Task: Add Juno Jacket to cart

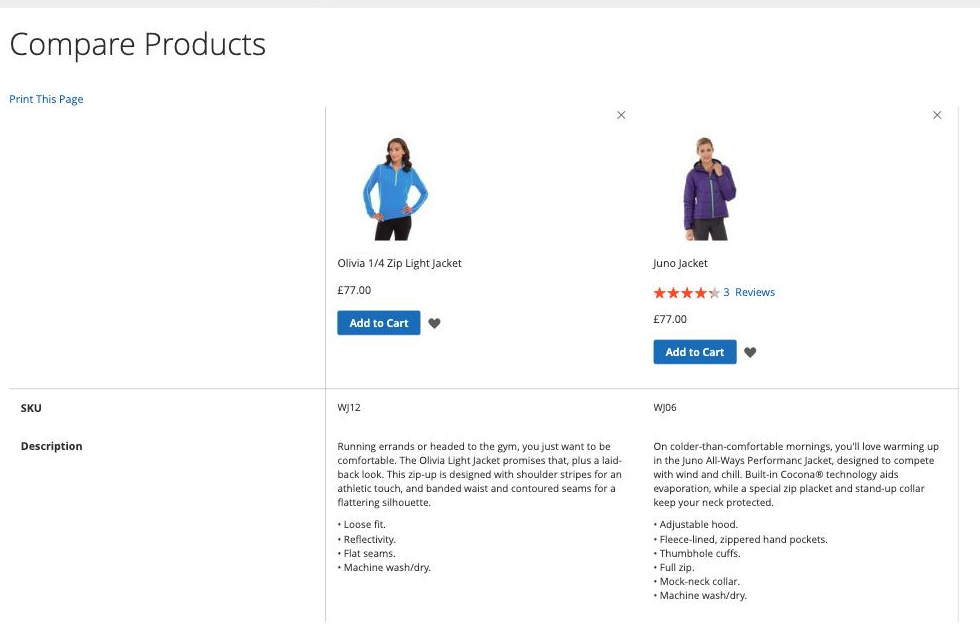Action: coord(695,352)
